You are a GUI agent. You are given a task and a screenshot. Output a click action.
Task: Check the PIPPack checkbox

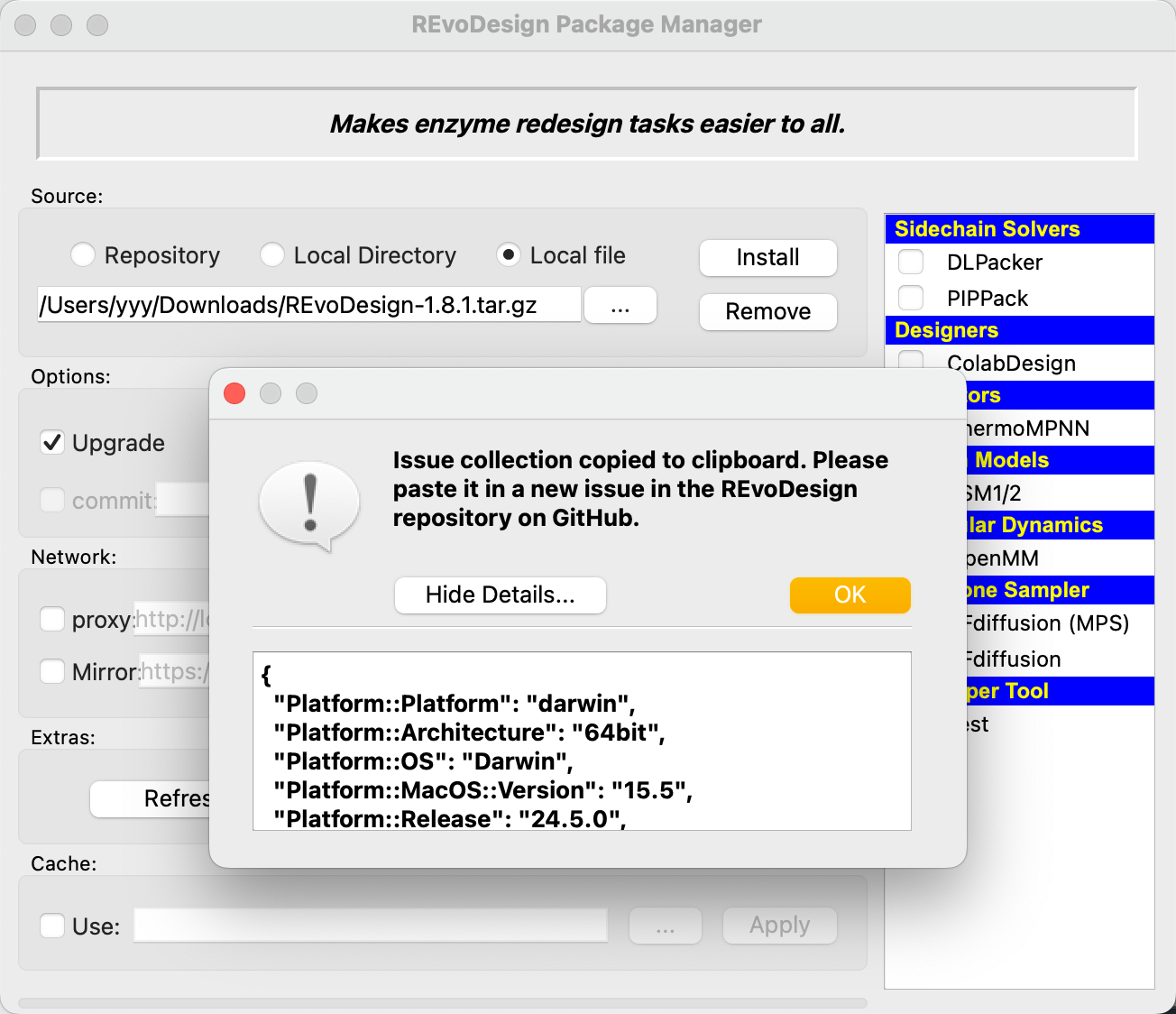(911, 298)
